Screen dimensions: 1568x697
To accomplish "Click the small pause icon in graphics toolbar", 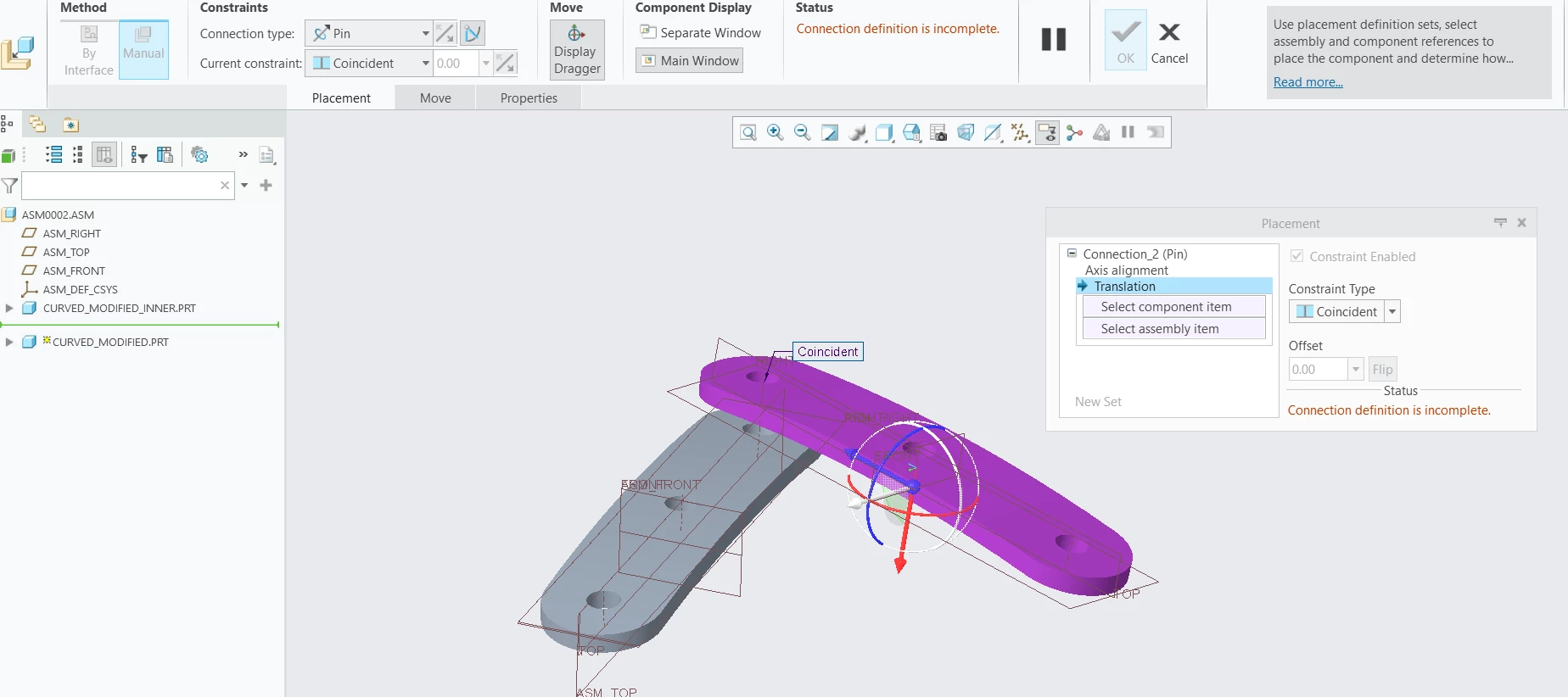I will 1128,132.
